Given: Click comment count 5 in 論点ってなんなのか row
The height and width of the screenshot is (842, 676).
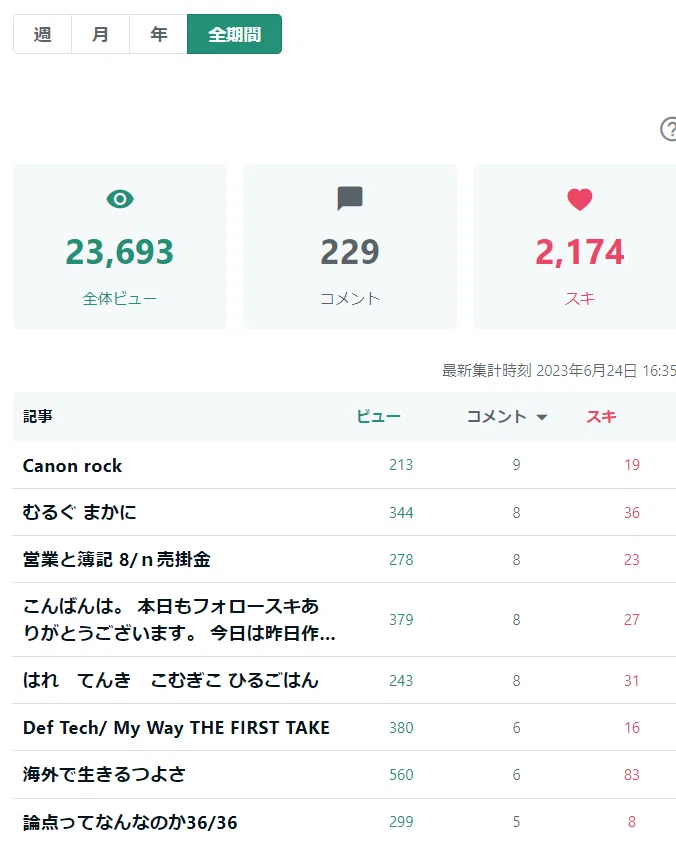Looking at the screenshot, I should pos(517,822).
